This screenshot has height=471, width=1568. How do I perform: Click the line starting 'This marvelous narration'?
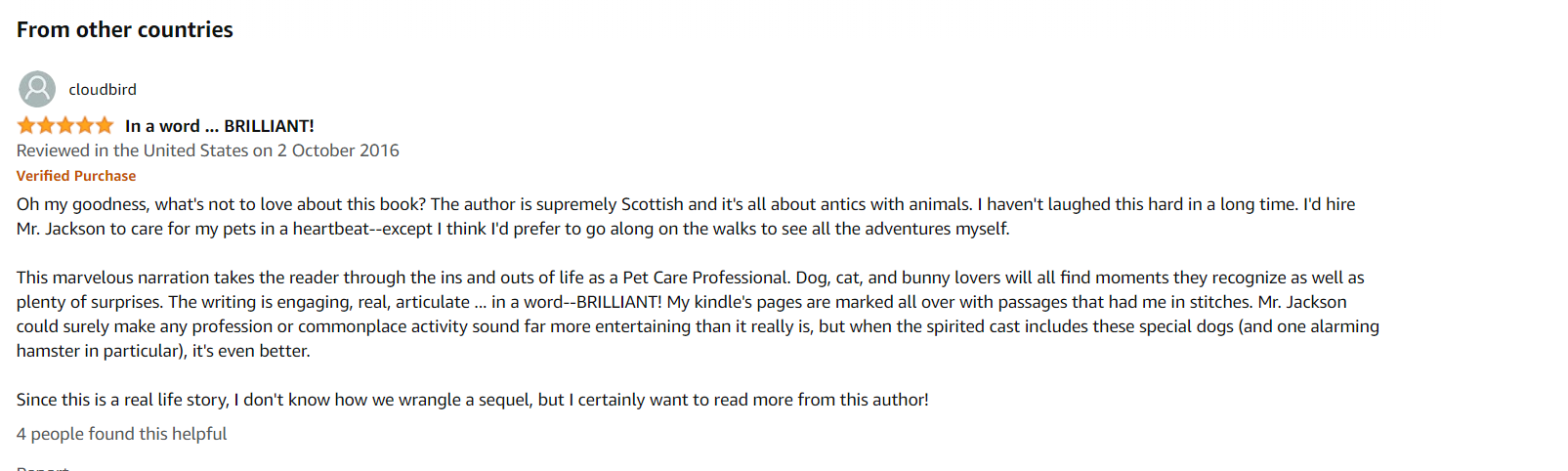pyautogui.click(x=690, y=278)
